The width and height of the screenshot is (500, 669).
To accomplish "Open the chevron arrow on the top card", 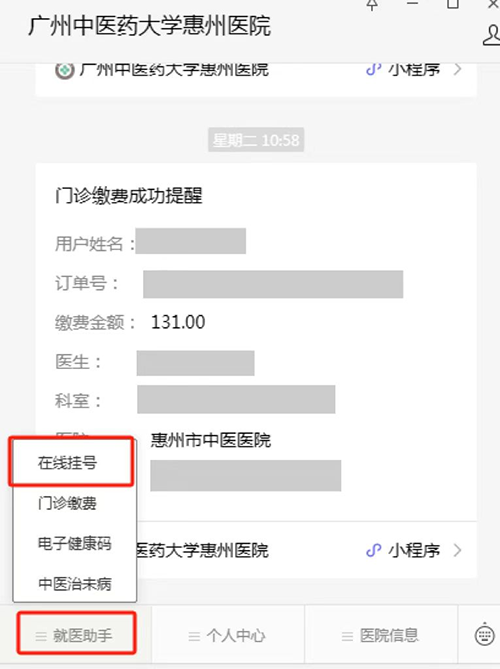I will coord(457,69).
